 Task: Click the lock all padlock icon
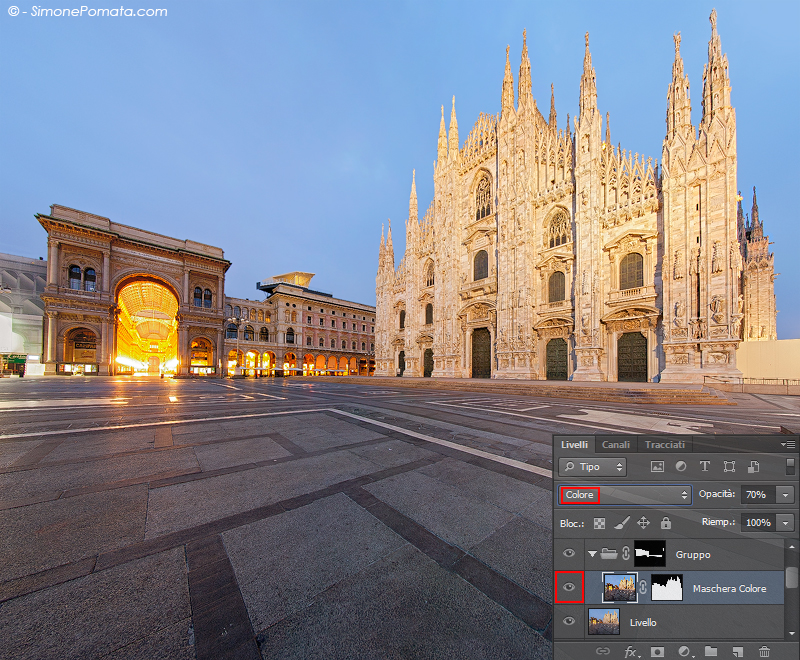(665, 522)
